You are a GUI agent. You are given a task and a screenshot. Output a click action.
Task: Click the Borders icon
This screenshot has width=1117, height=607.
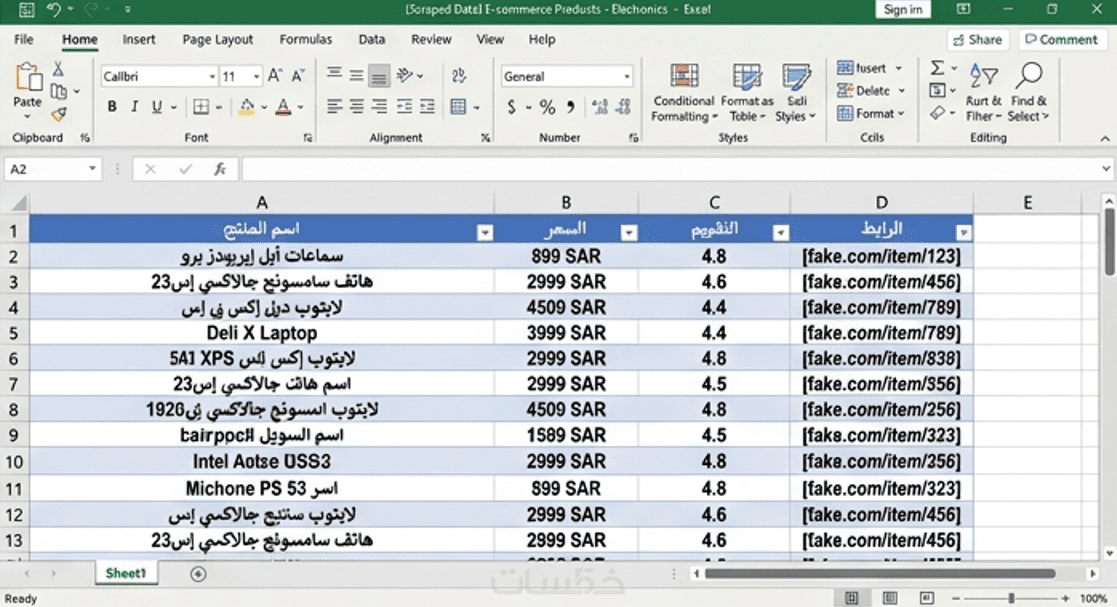click(202, 107)
